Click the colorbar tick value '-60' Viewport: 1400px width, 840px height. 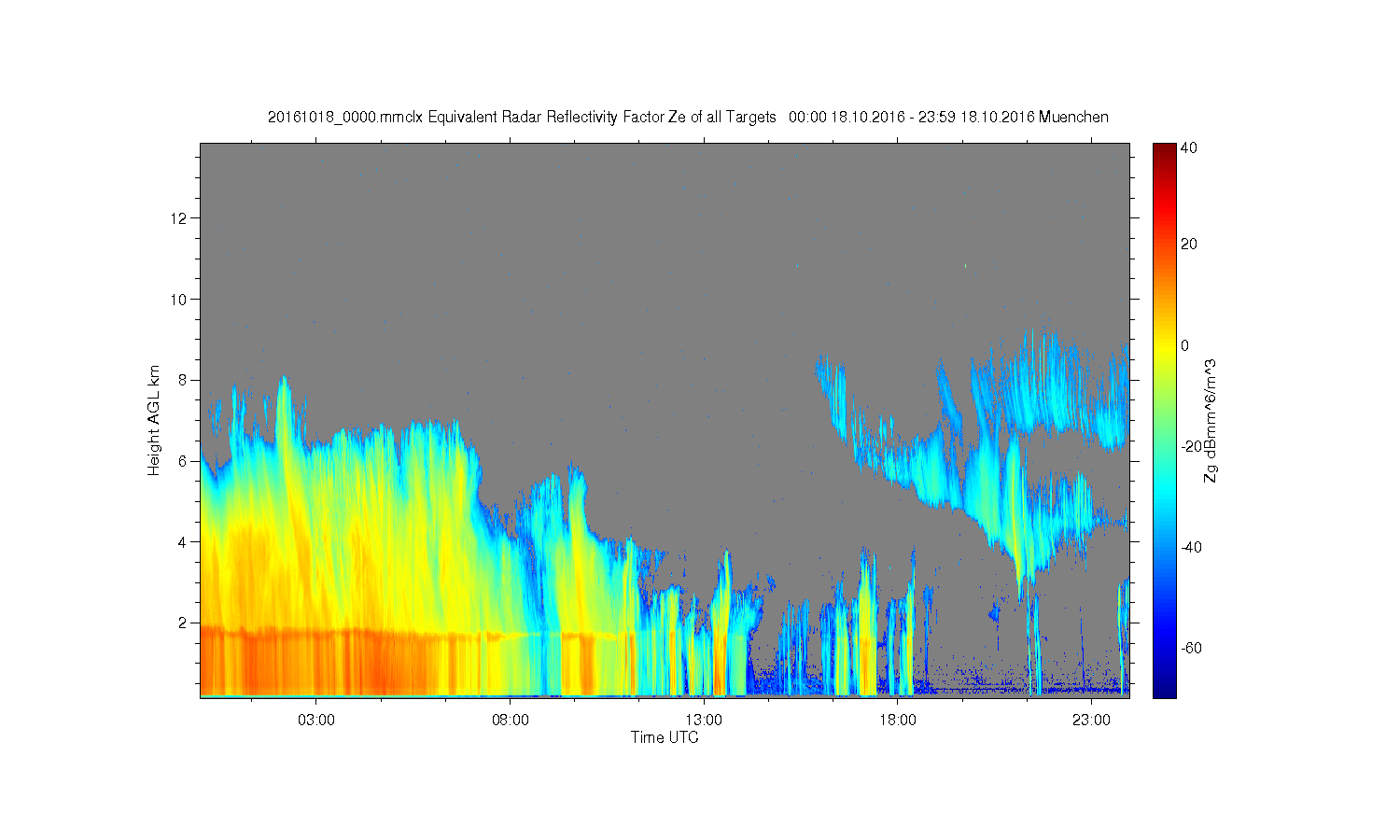(x=1192, y=648)
